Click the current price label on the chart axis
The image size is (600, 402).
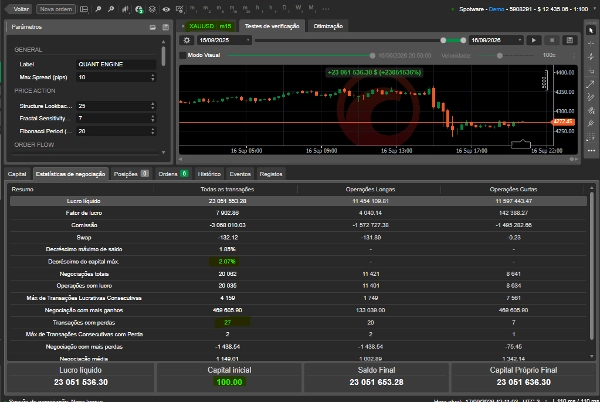(563, 122)
